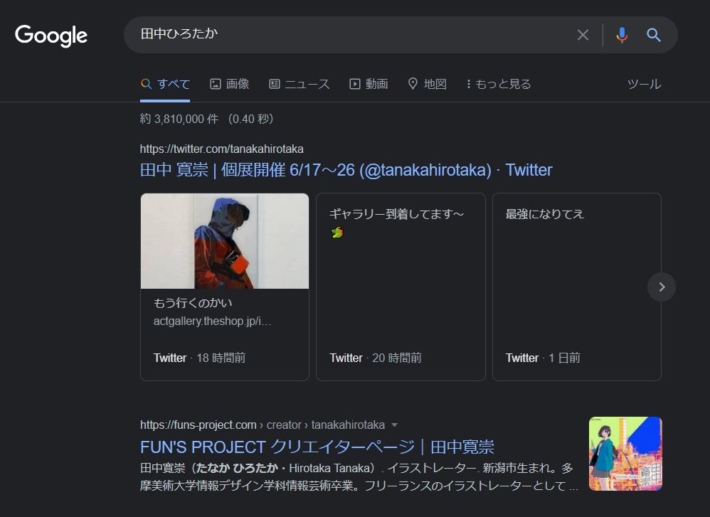Select the すべて tab
Viewport: 710px width, 517px height.
click(x=165, y=84)
